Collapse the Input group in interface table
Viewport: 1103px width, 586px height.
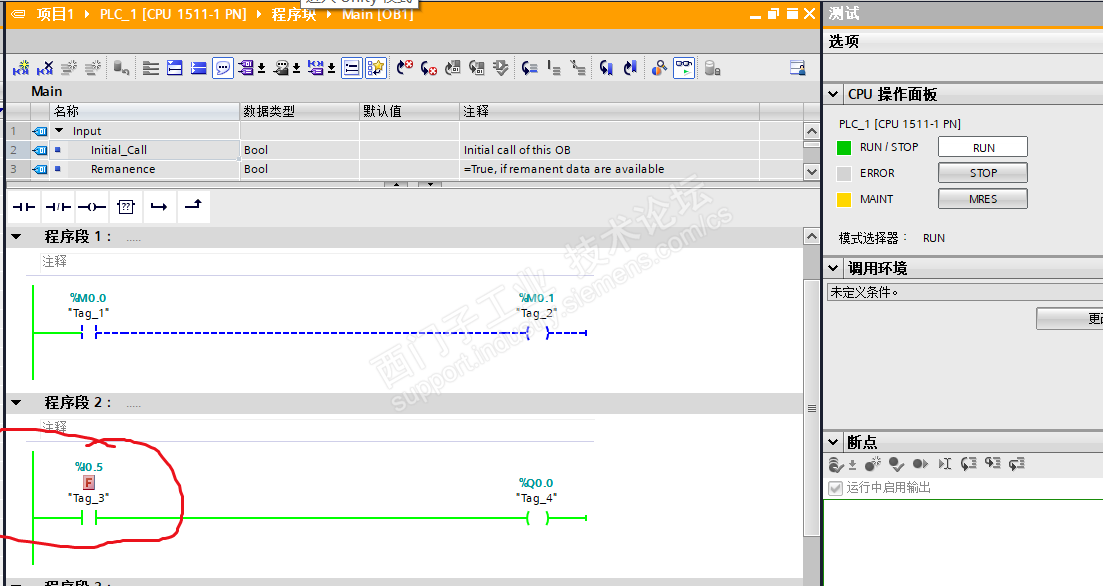pos(59,131)
